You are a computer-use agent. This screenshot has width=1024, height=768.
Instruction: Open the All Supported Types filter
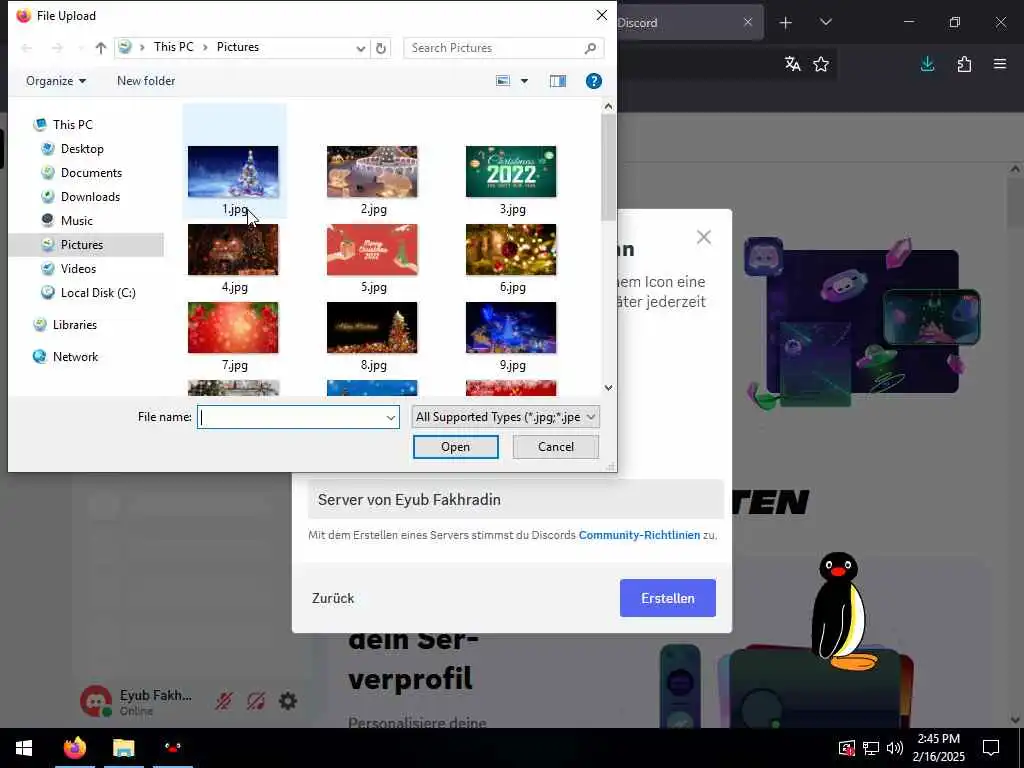coord(505,417)
